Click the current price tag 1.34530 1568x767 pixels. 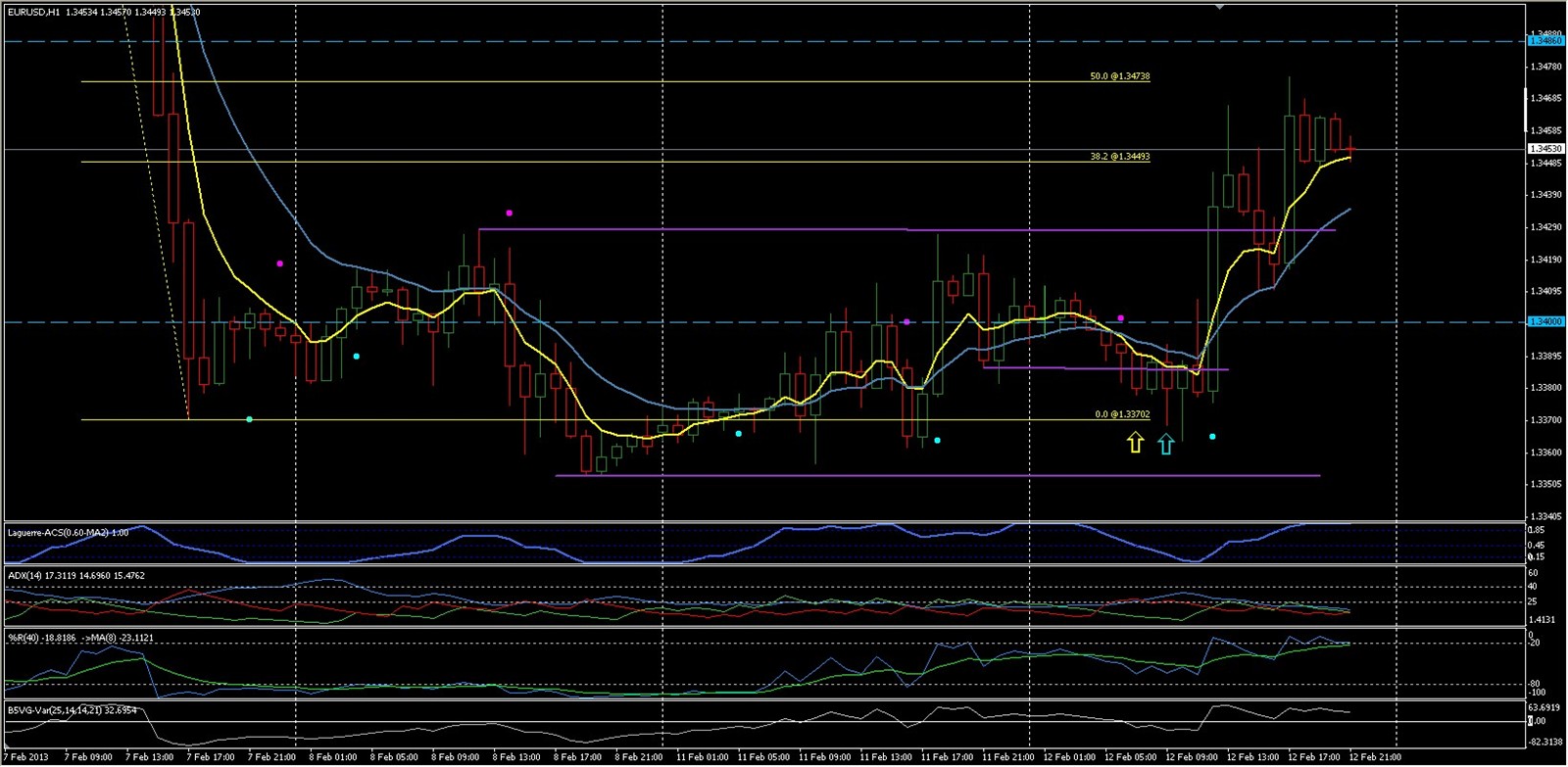pyautogui.click(x=1545, y=149)
